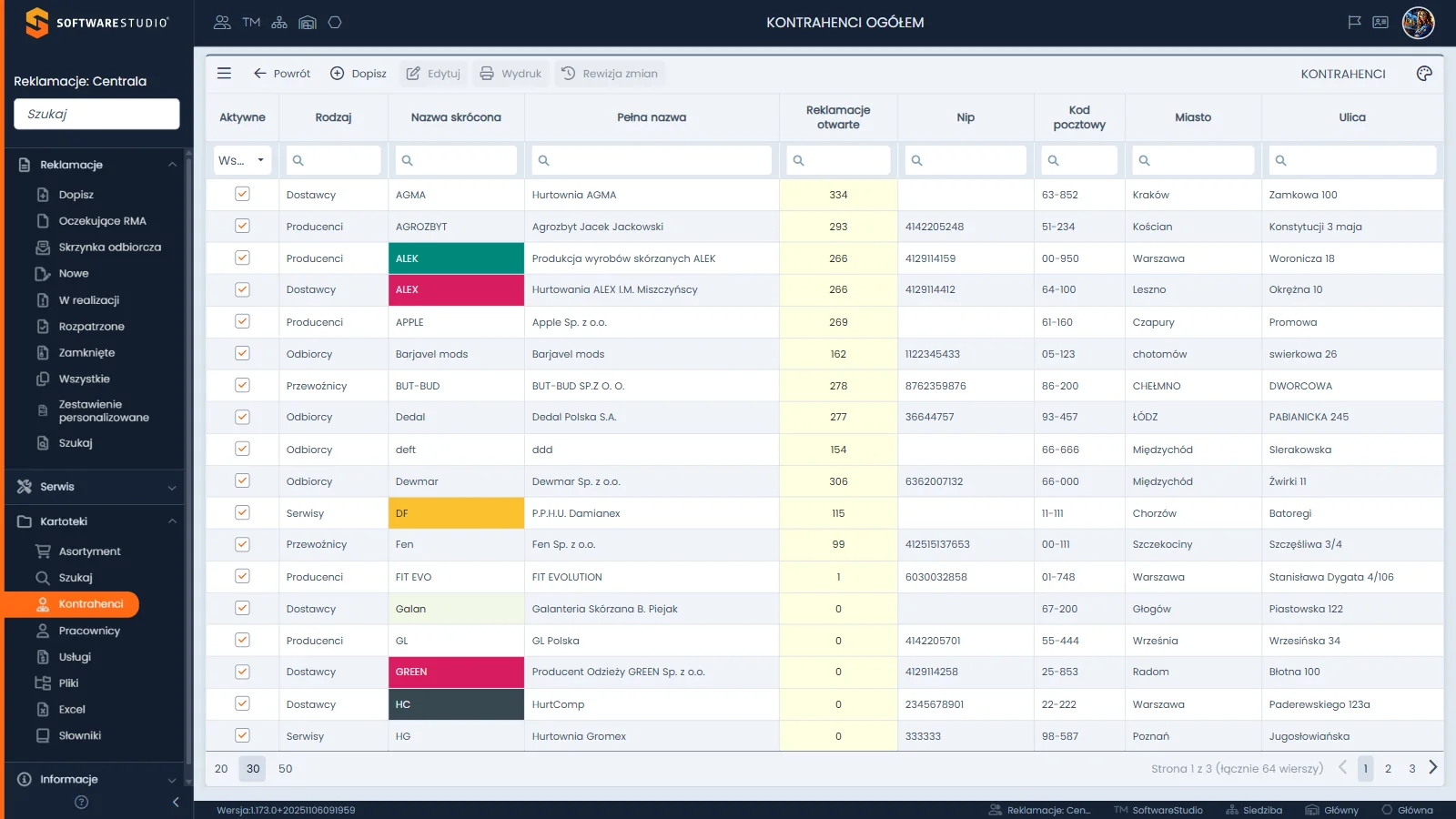1456x819 pixels.
Task: Go to page 3 of results
Action: (1412, 769)
